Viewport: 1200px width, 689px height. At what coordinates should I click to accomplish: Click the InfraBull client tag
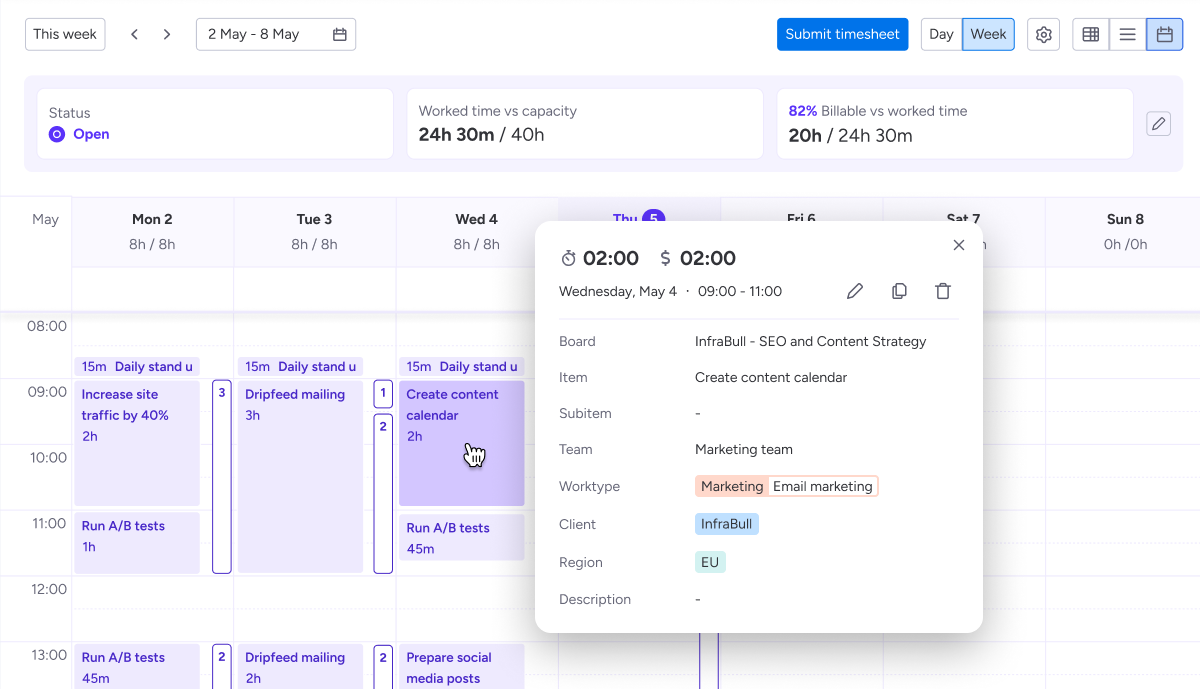(727, 524)
